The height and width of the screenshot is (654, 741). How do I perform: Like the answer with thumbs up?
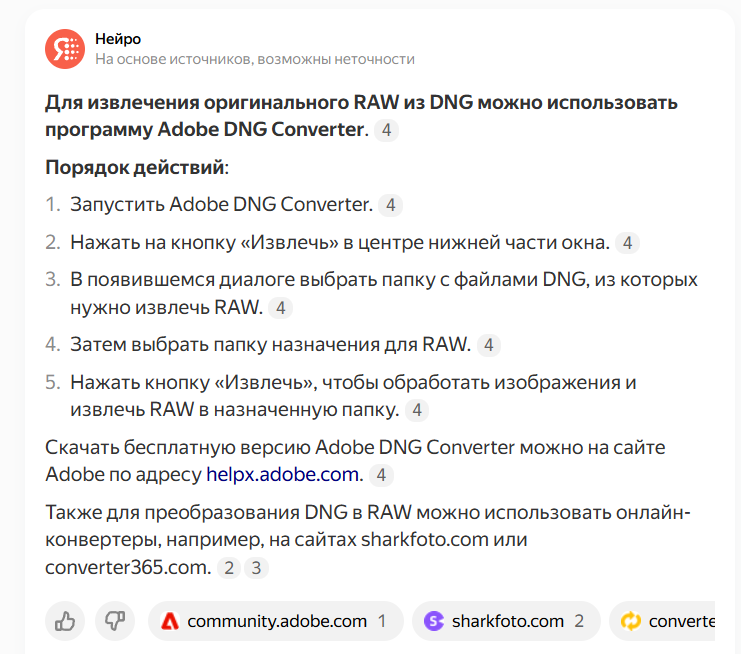click(x=65, y=620)
